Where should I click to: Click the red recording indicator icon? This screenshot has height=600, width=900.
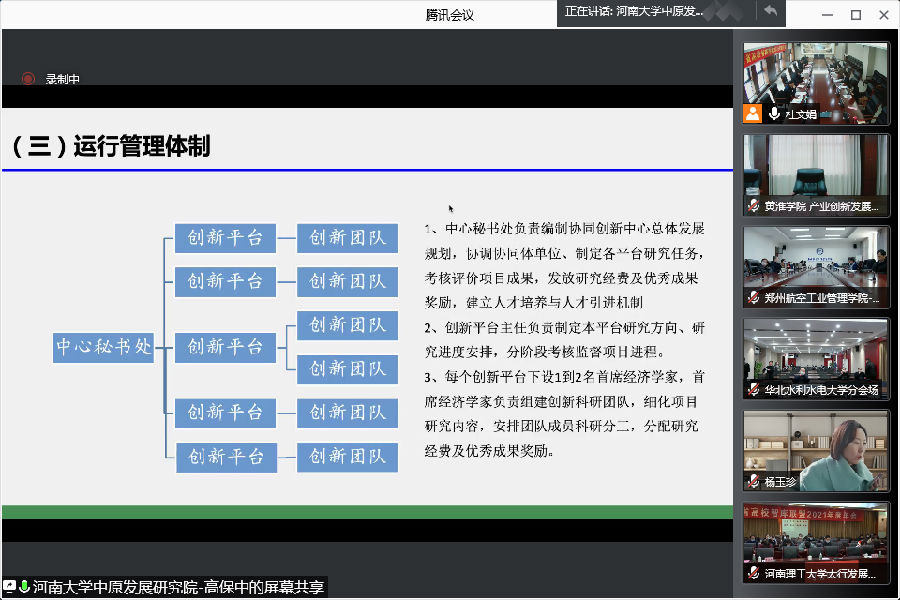tap(28, 79)
